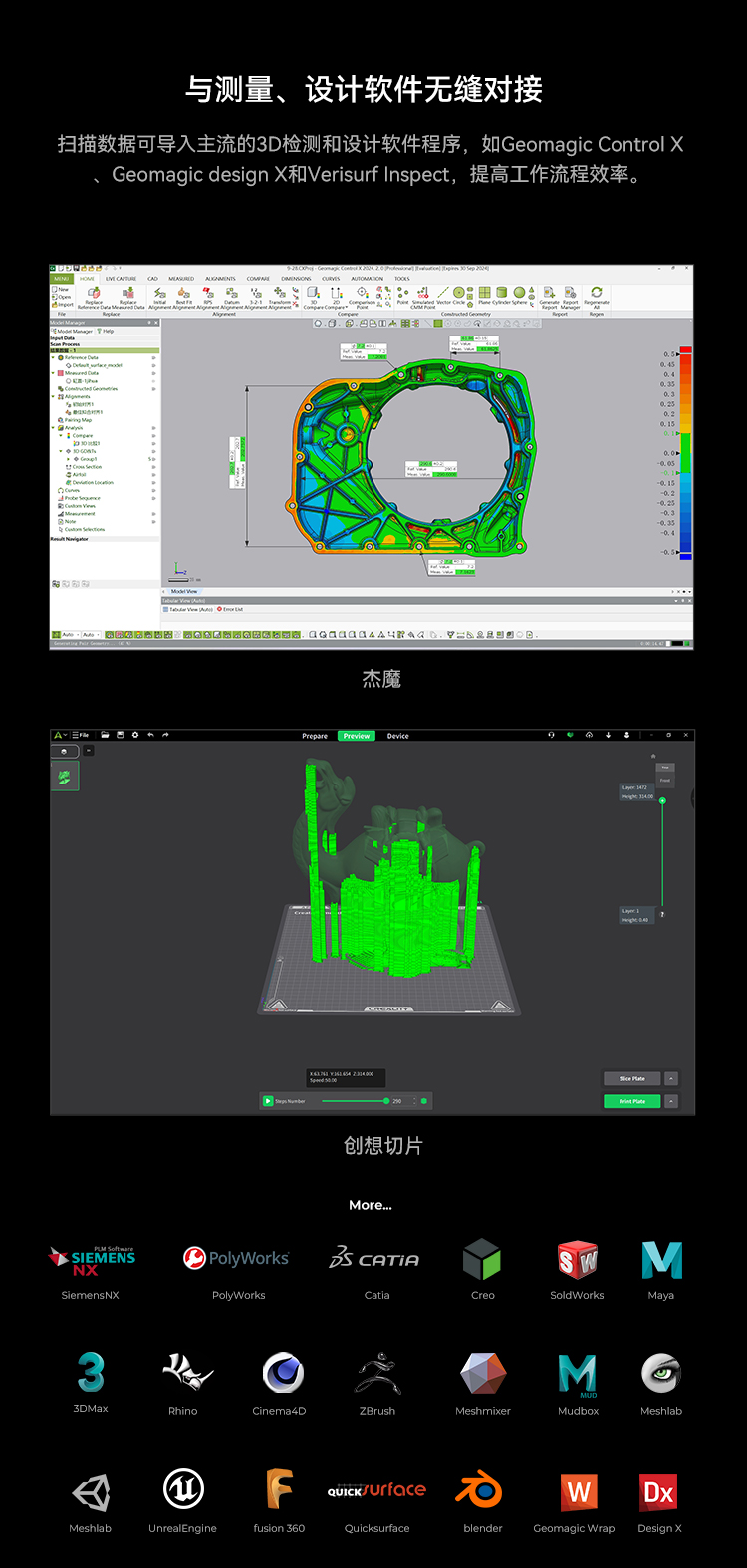Viewport: 747px width, 1568px height.
Task: Click the Slice Plate button
Action: click(x=631, y=1078)
